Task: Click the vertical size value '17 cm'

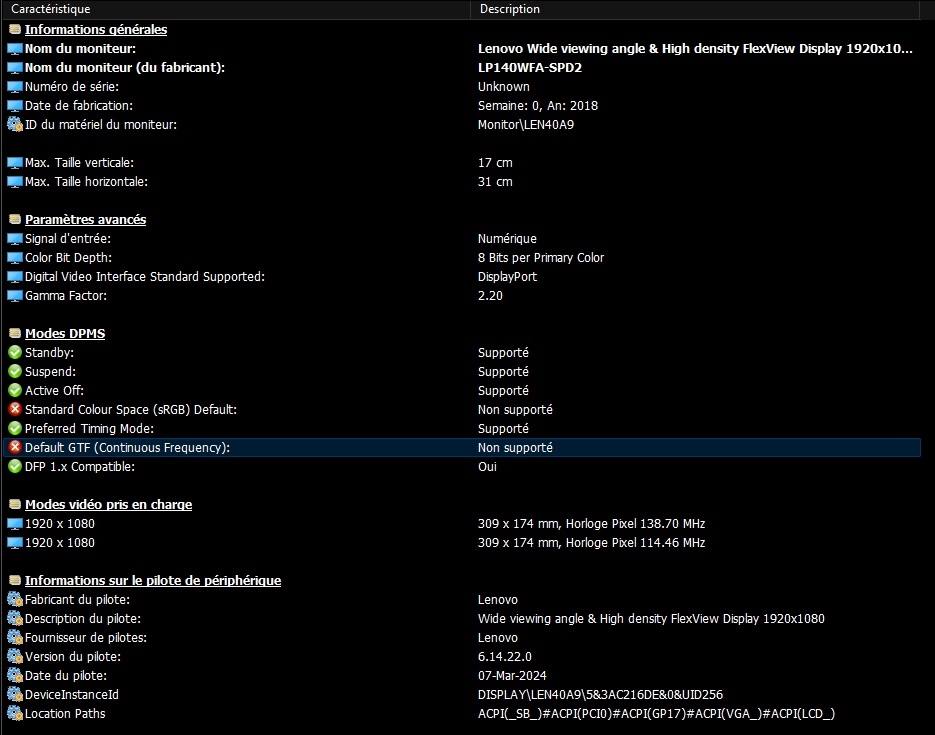Action: click(x=495, y=163)
